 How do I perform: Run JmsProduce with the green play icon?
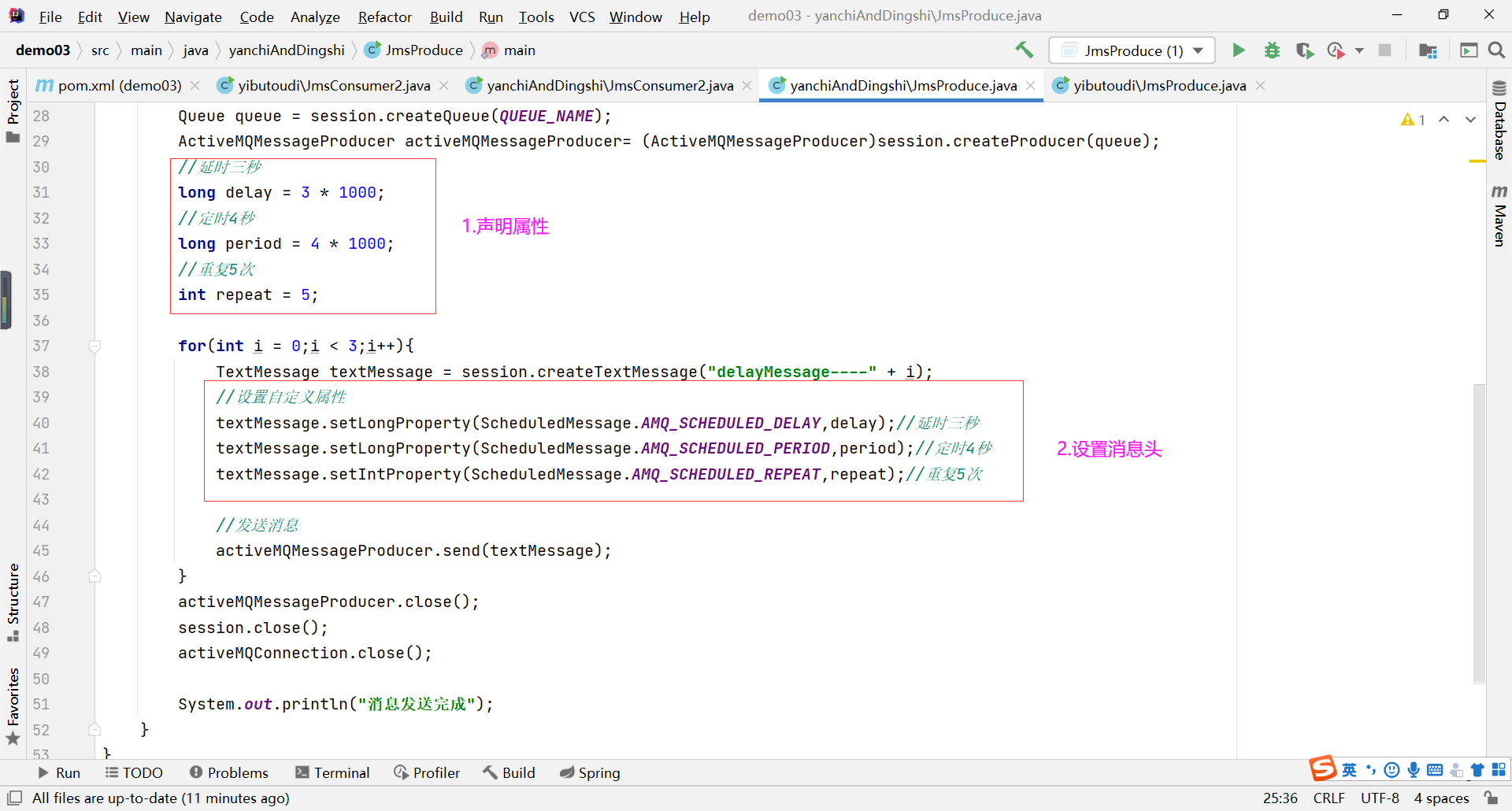[x=1239, y=50]
